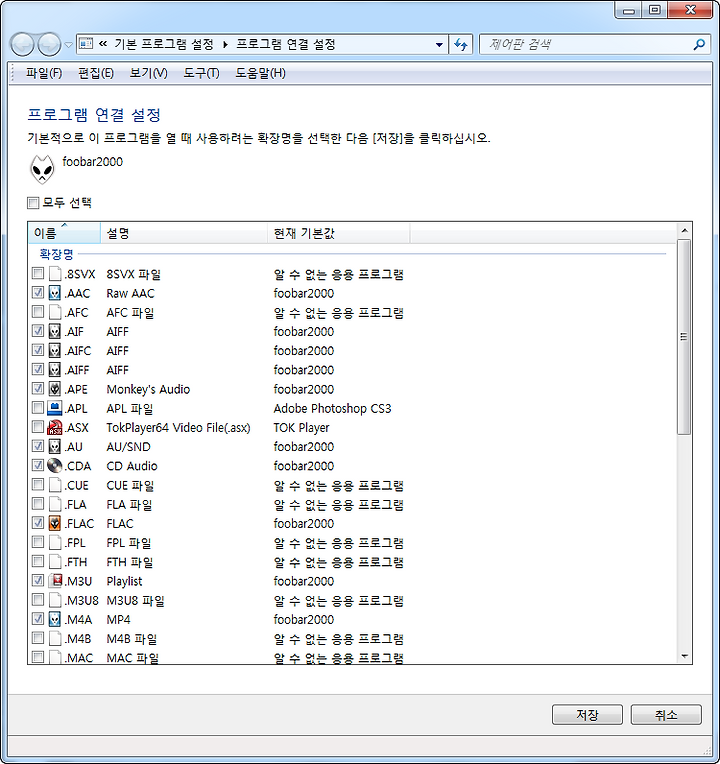Uncheck the .APE extension checkbox
This screenshot has height=764, width=720.
coord(38,388)
